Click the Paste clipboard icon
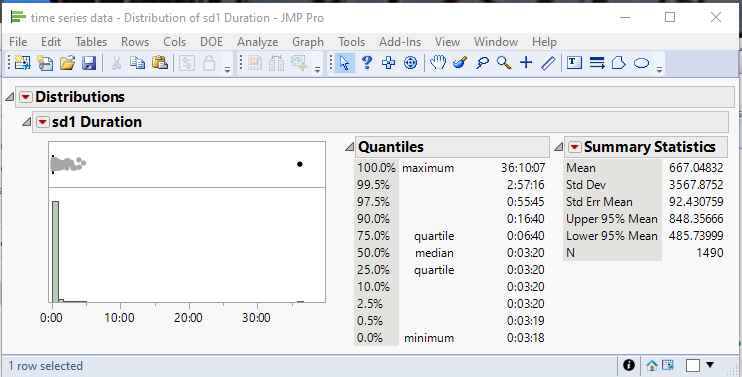The image size is (742, 377). 160,63
